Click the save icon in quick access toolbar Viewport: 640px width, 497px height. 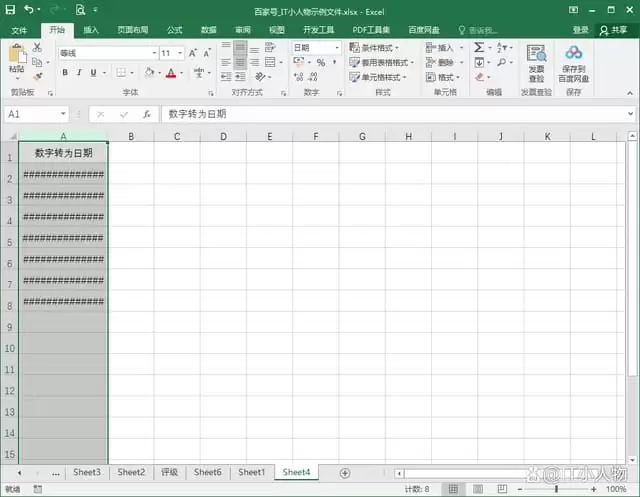[x=10, y=9]
